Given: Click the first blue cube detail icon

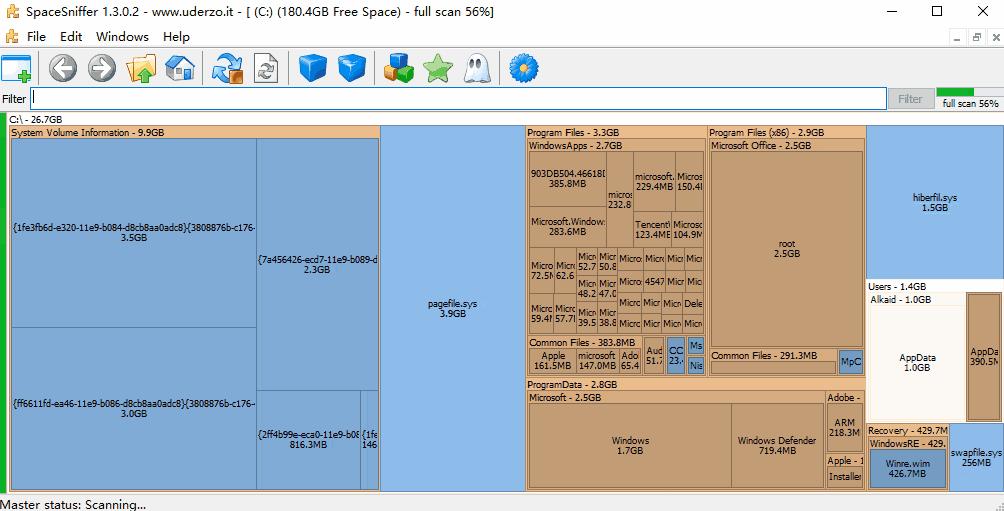Looking at the screenshot, I should coord(312,68).
